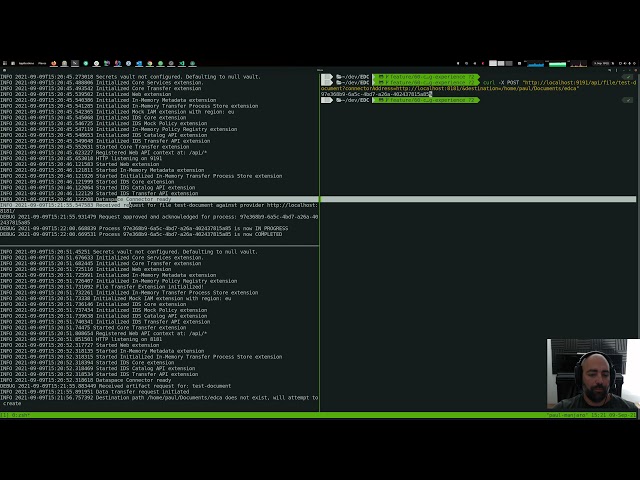Click 'Received artifact request for: test-document' line

116,386
